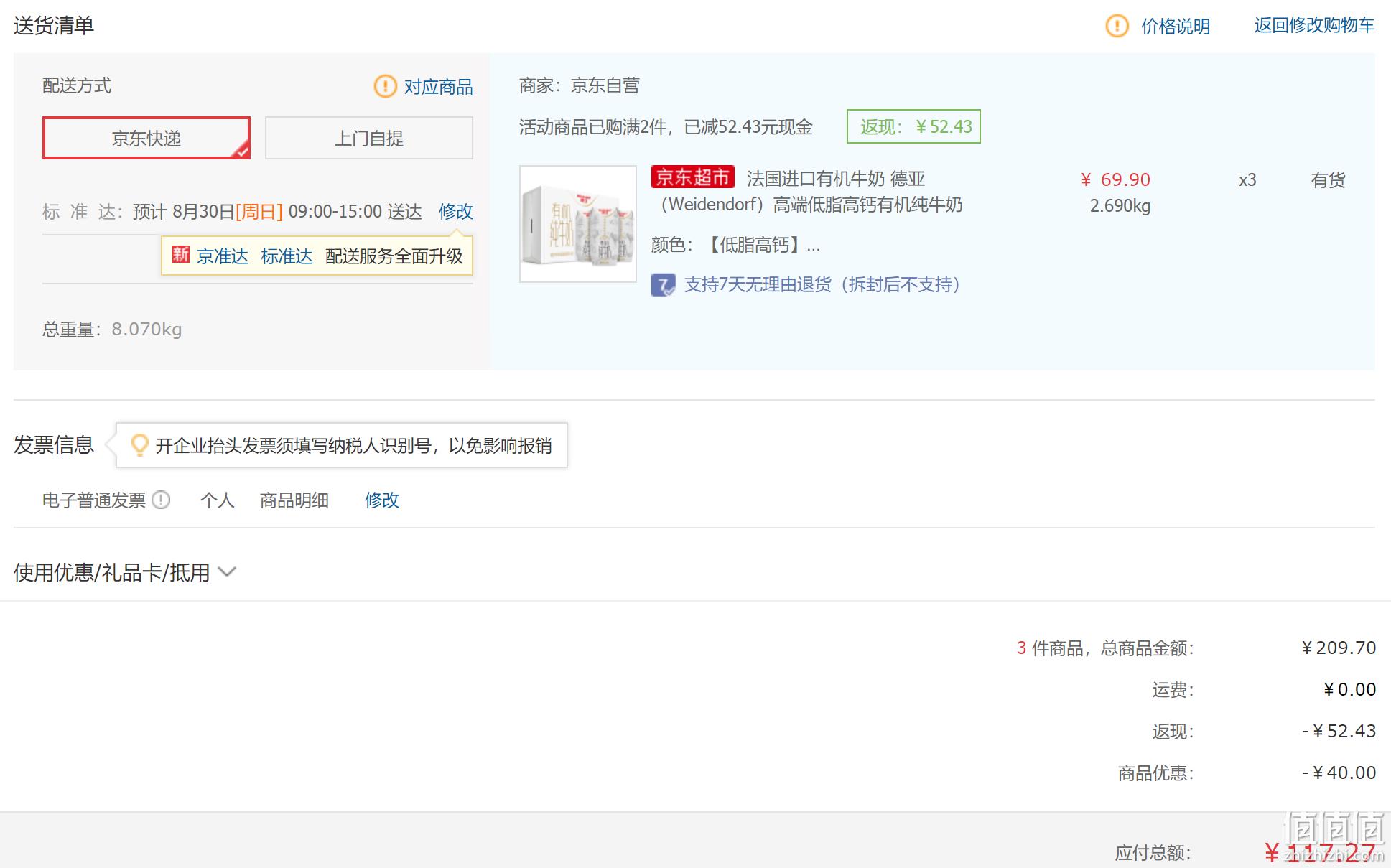Click the 有货 stock status
Image resolution: width=1391 pixels, height=868 pixels.
coord(1328,179)
